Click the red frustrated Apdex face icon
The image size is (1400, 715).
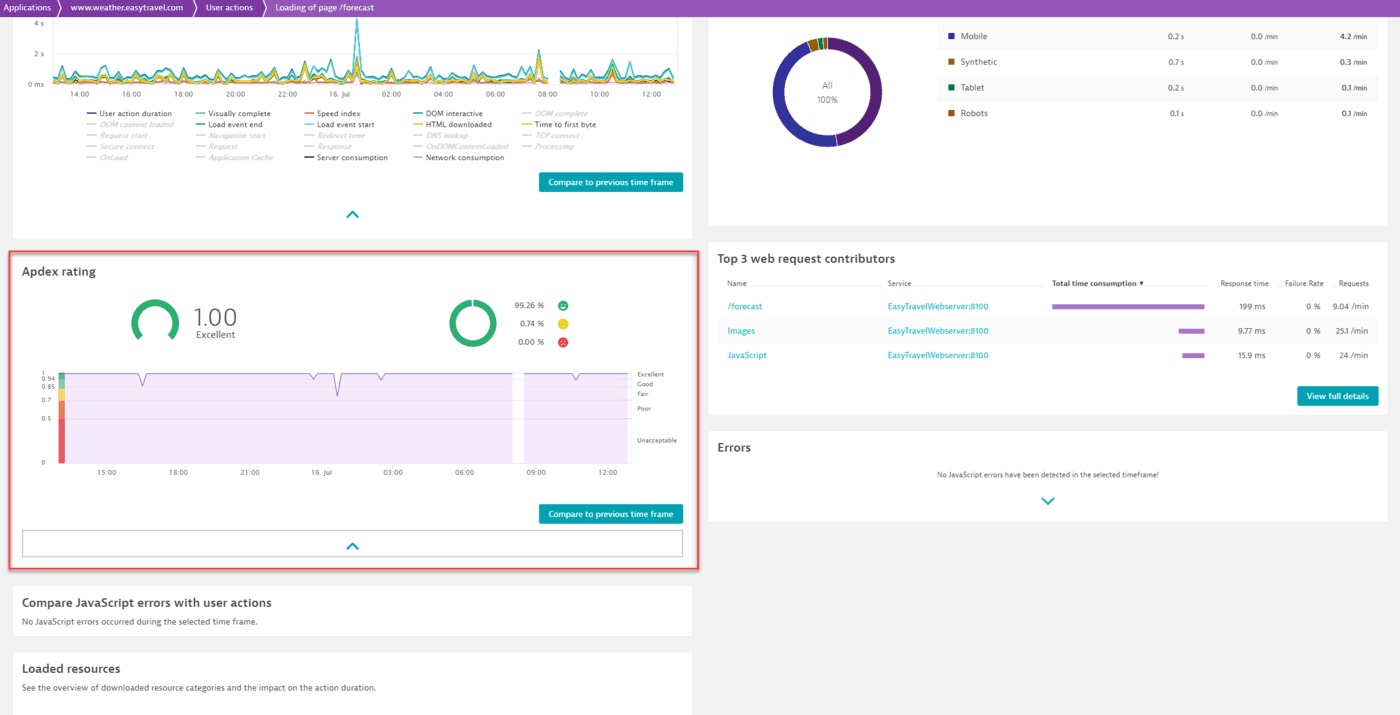tap(561, 342)
